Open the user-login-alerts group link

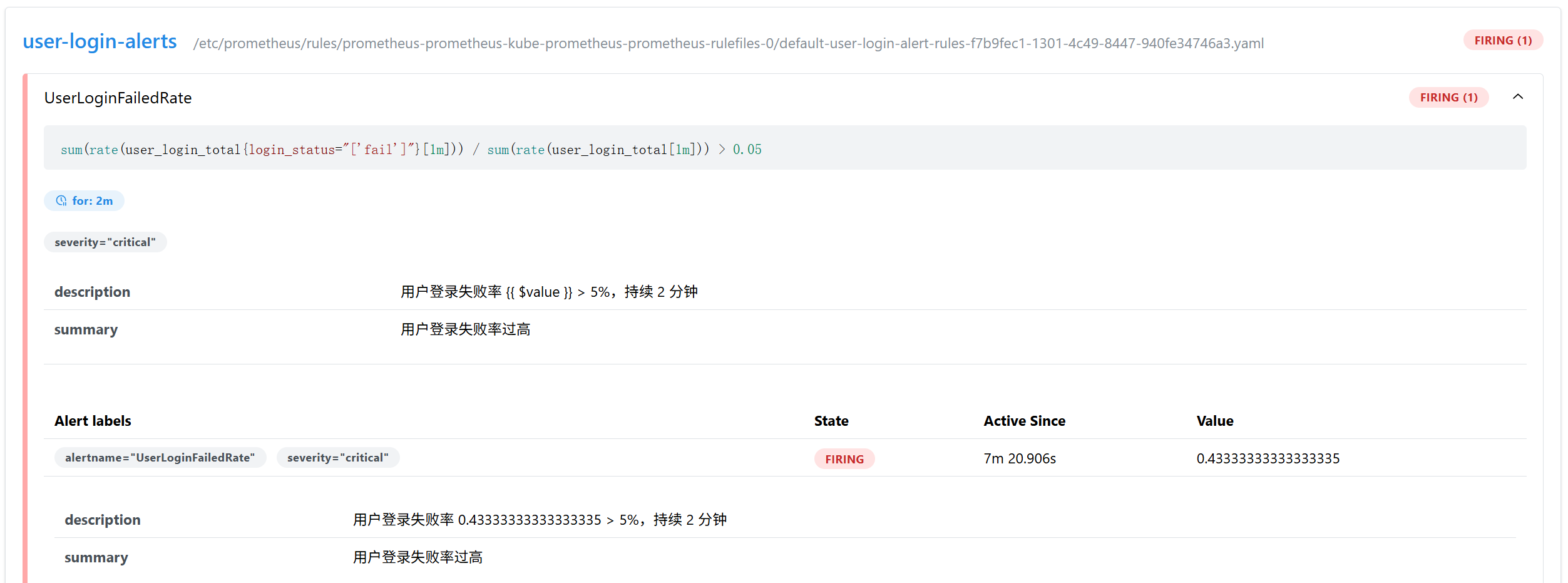tap(100, 41)
